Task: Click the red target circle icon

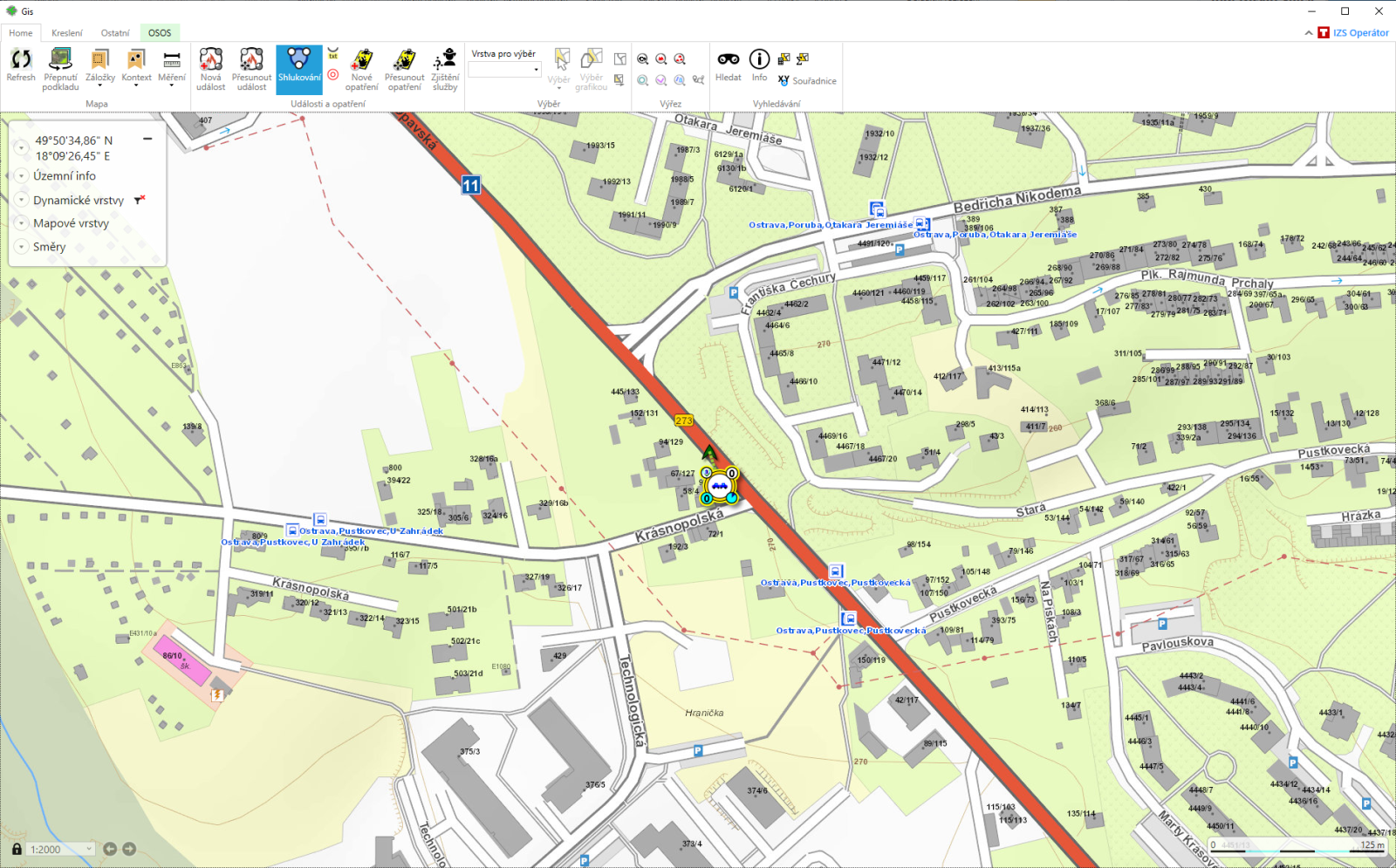Action: (x=333, y=75)
